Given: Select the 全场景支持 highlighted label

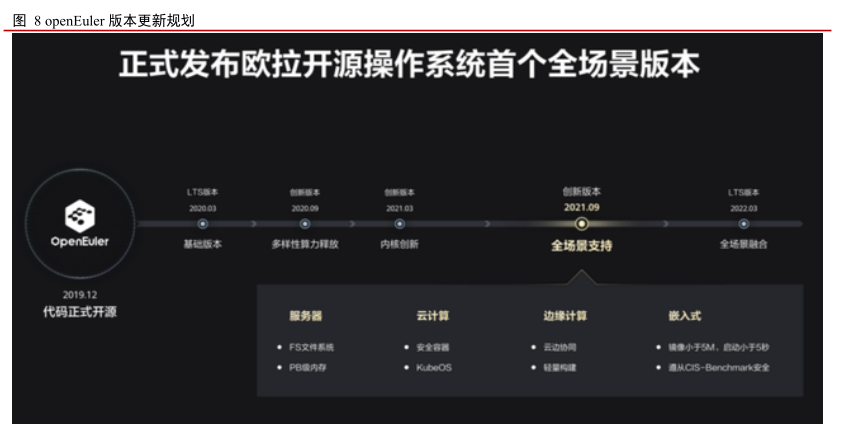Looking at the screenshot, I should (x=581, y=245).
